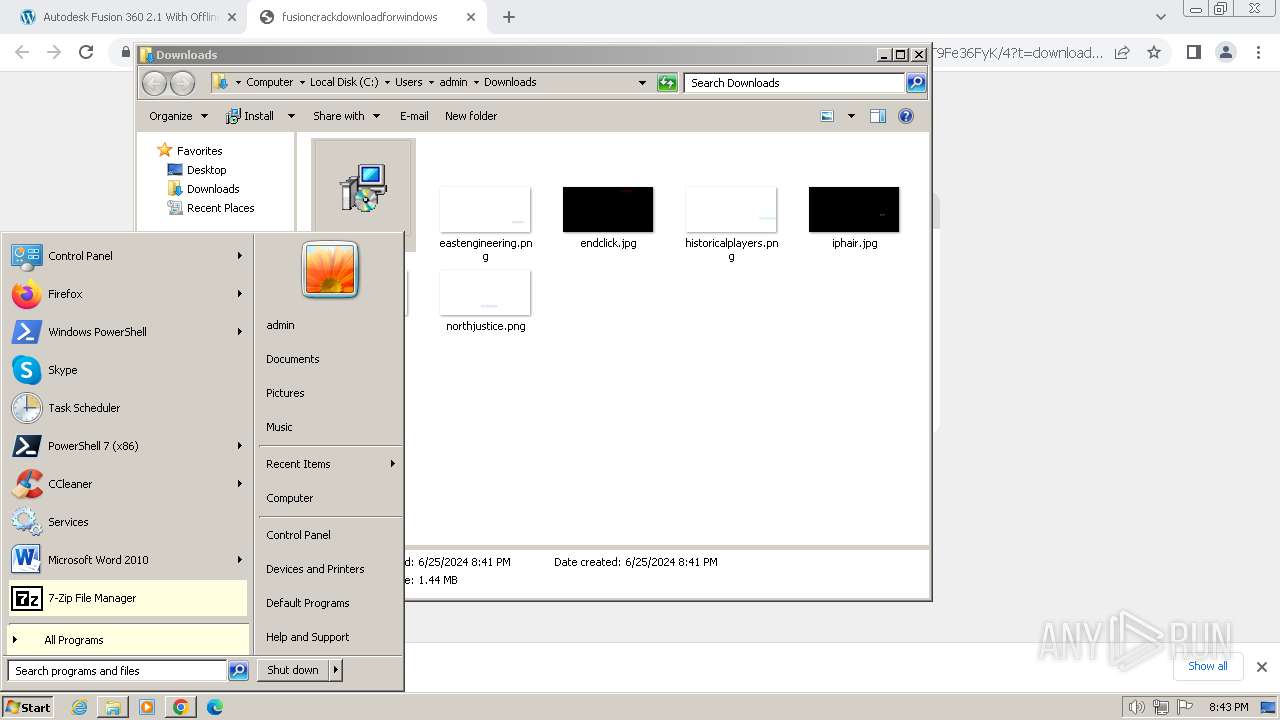This screenshot has width=1280, height=720.
Task: Open the address bar history dropdown
Action: (642, 83)
